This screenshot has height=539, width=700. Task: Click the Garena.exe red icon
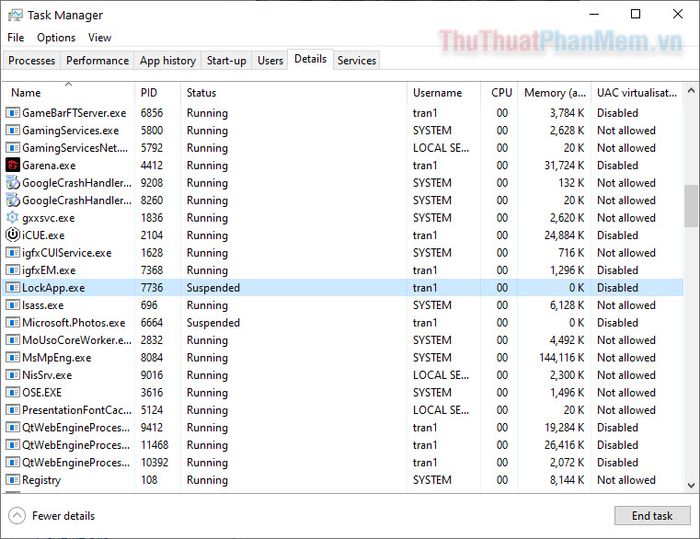point(12,165)
